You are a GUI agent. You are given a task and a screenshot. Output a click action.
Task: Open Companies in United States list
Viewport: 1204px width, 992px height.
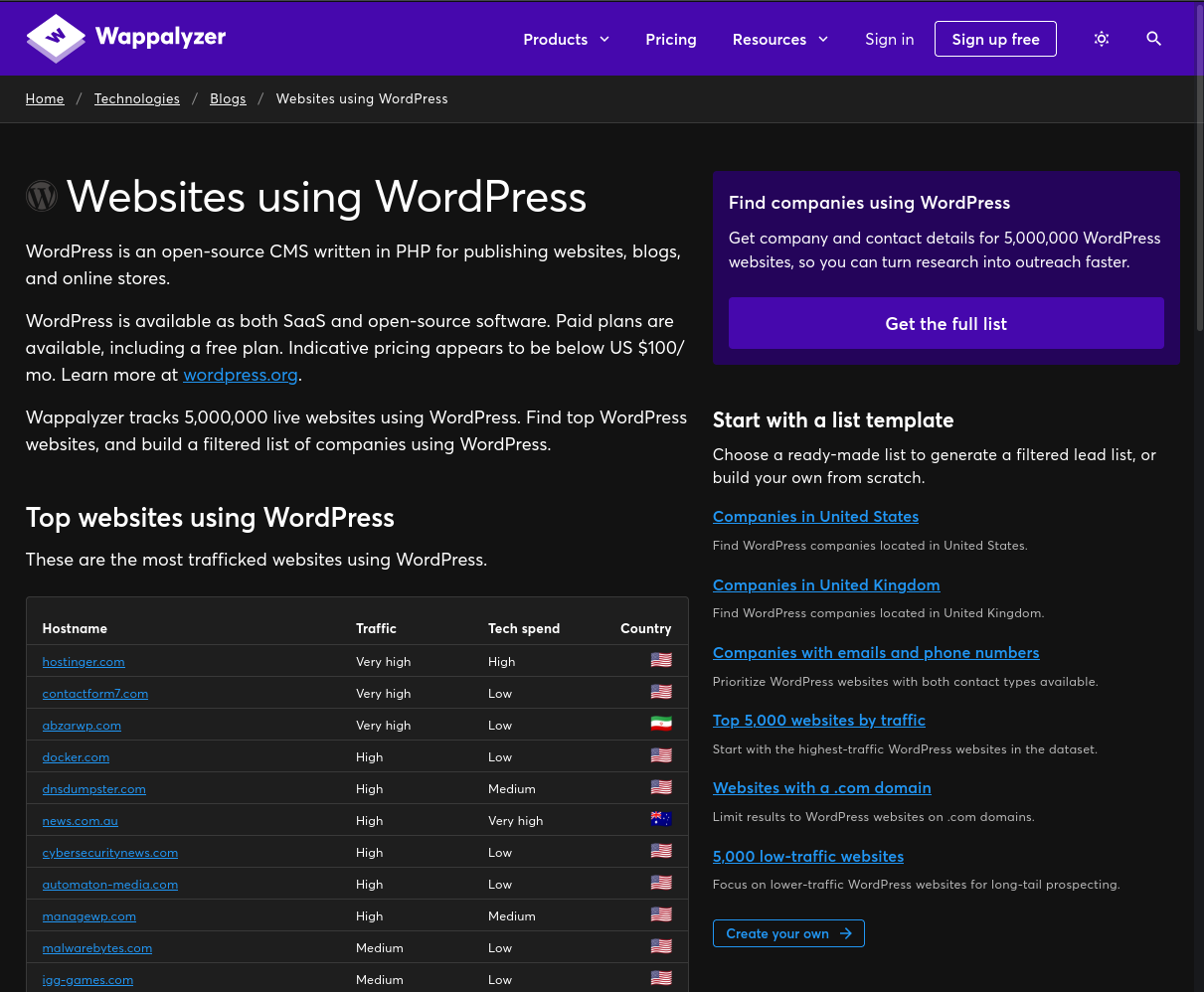click(x=815, y=516)
